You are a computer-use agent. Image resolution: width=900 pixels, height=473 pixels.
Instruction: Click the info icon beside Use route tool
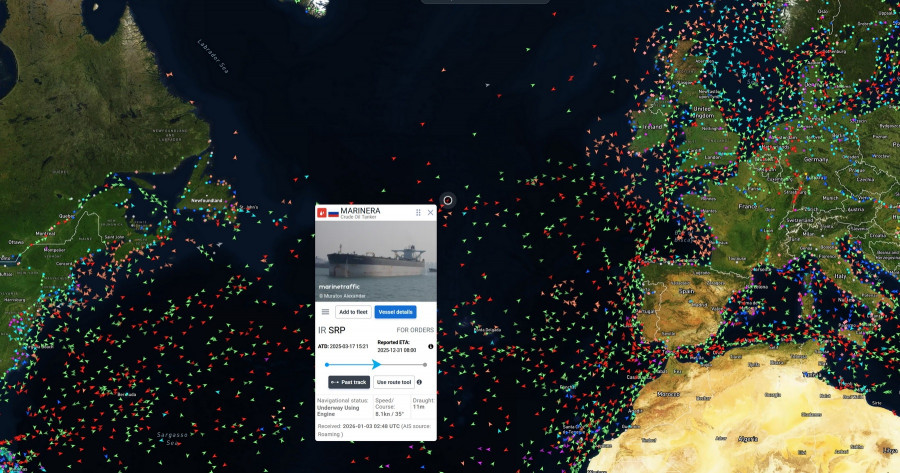[419, 382]
